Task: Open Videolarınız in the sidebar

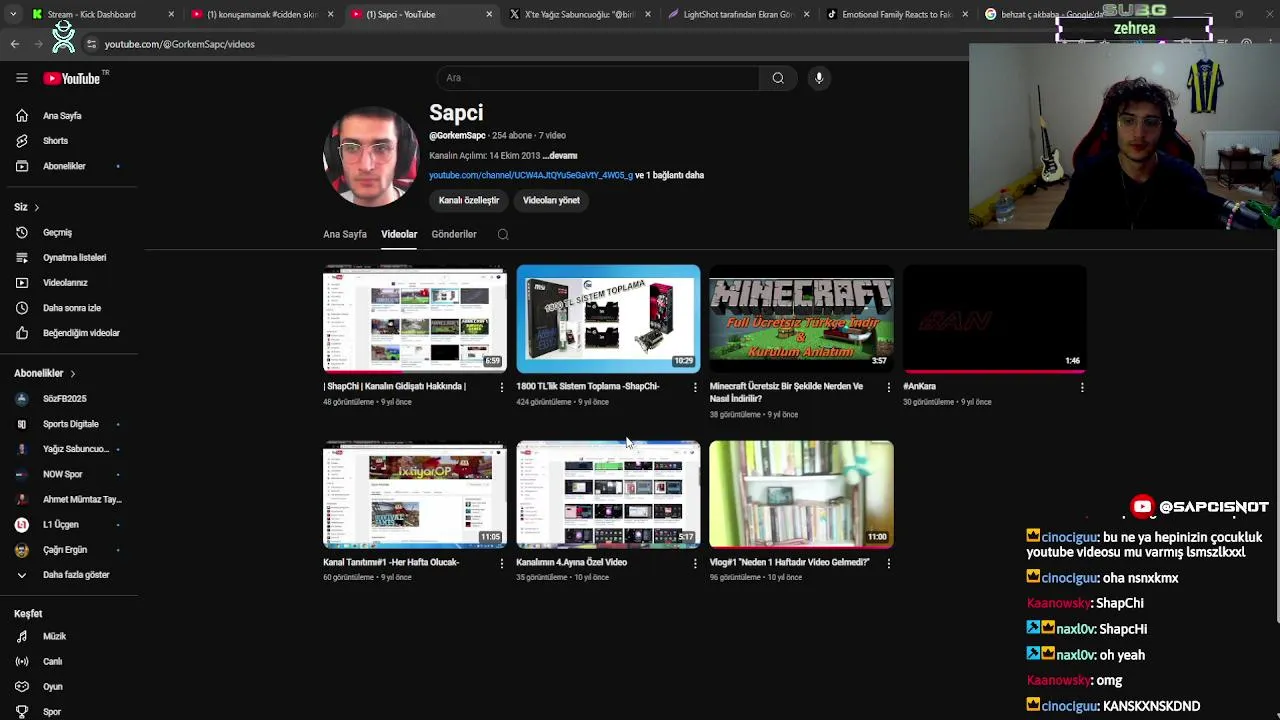Action: point(65,283)
